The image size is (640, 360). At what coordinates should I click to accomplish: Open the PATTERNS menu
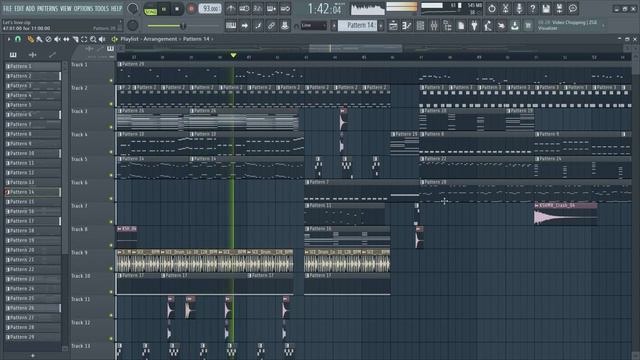click(47, 9)
